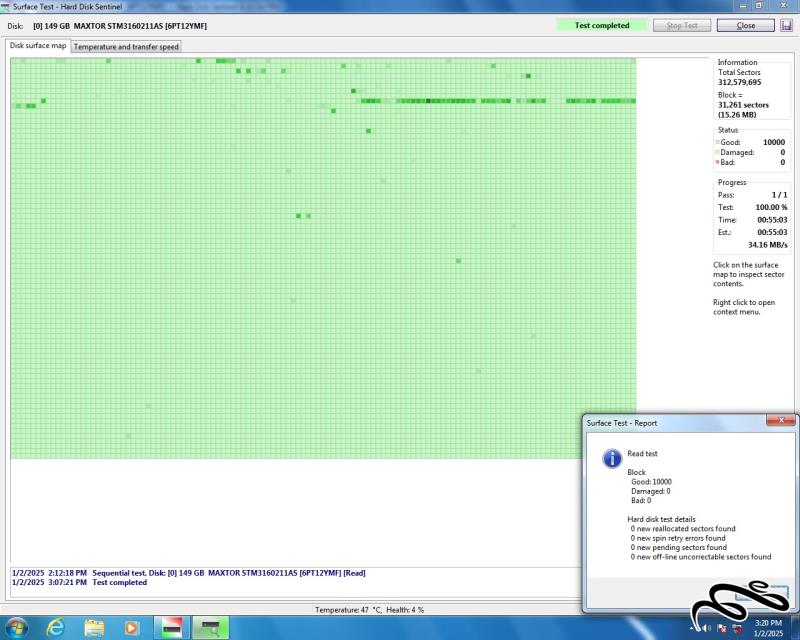
Task: Click the '3:07:21 PM Test completed' log line
Action: click(80, 582)
